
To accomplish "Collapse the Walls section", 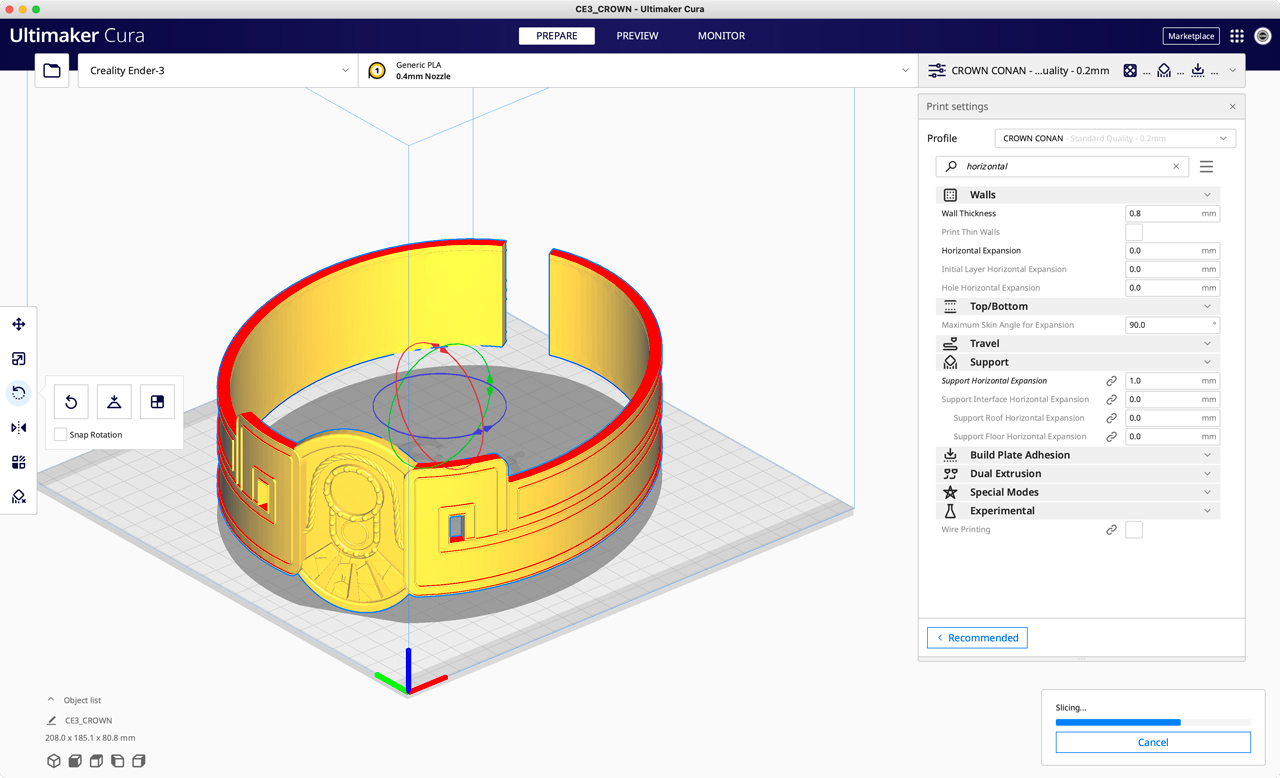I will [1078, 195].
